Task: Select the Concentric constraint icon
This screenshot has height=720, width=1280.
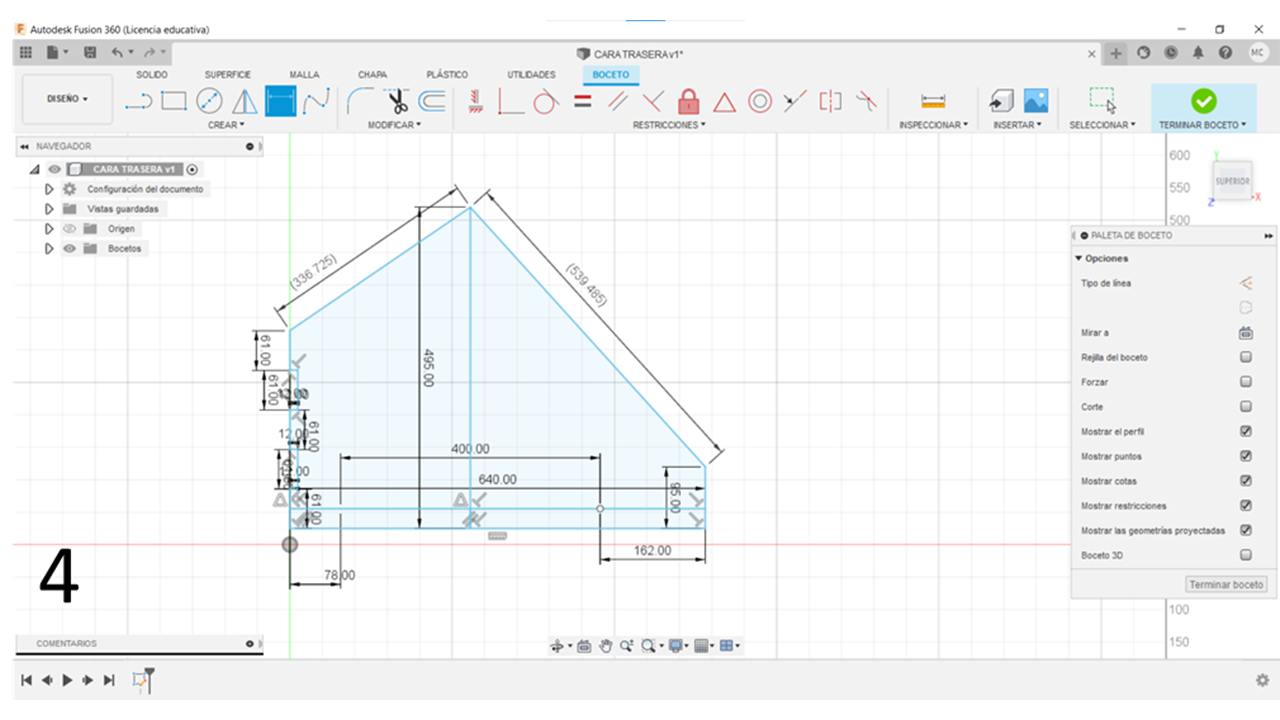Action: [759, 101]
